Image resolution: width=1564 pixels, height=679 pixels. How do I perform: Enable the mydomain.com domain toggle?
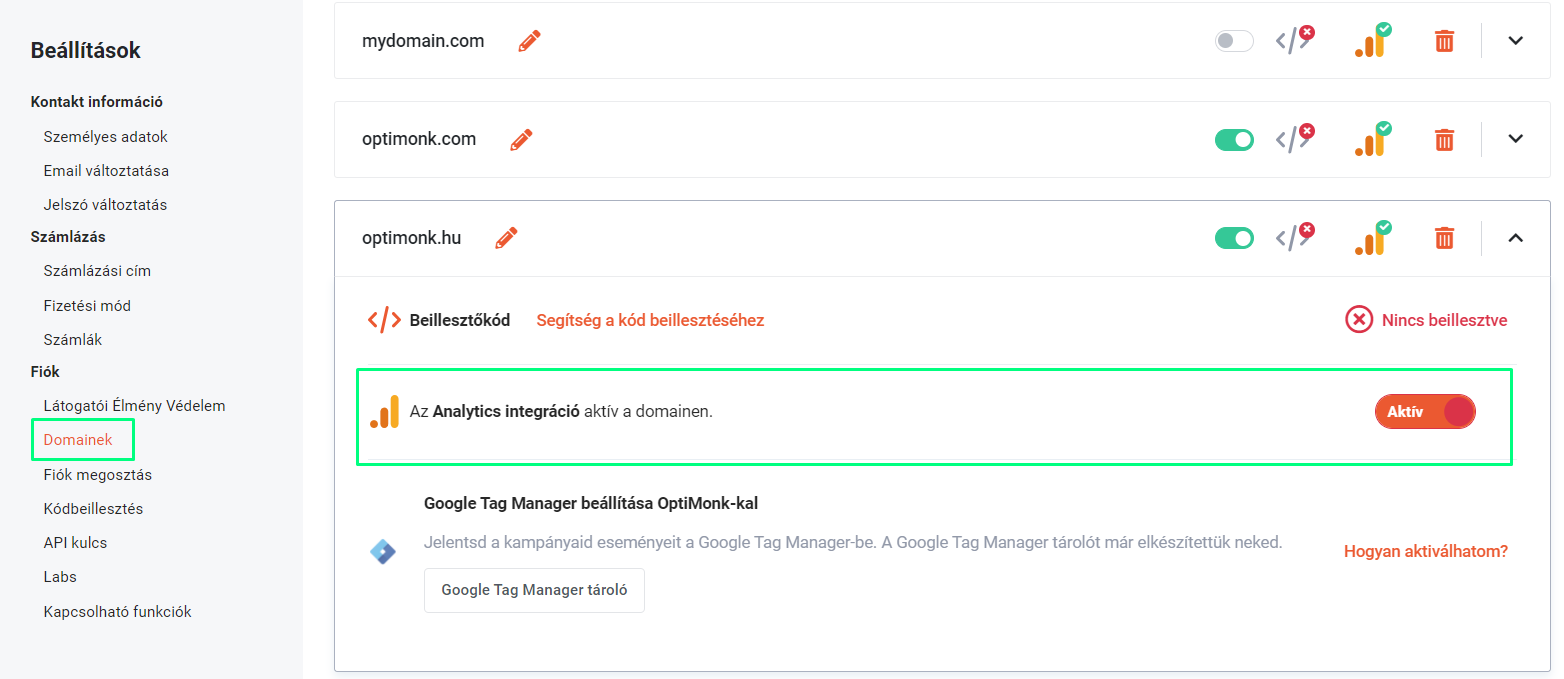point(1234,41)
